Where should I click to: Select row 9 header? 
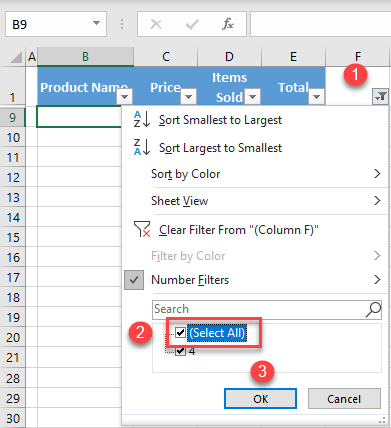pos(12,117)
